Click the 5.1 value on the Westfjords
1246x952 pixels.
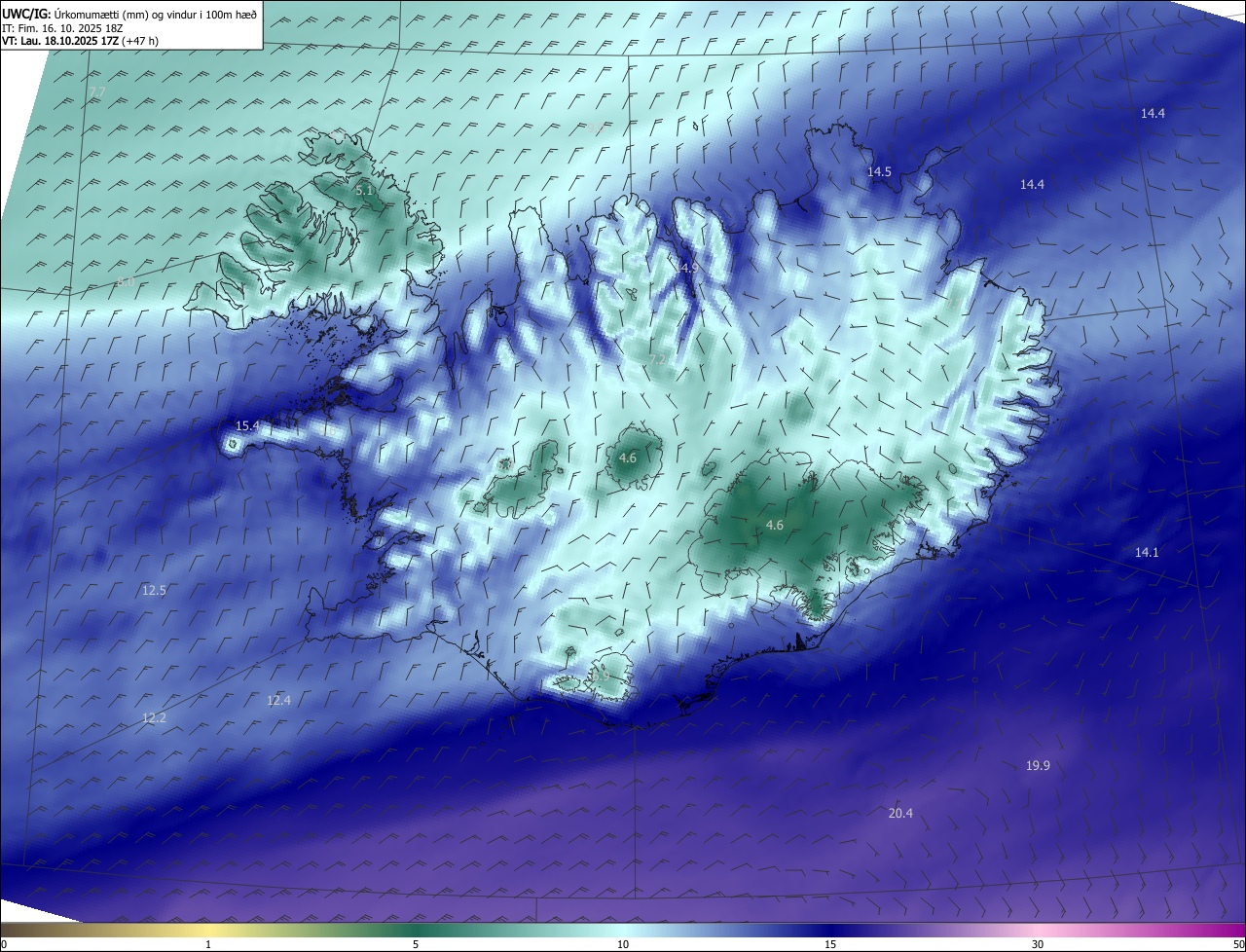364,191
